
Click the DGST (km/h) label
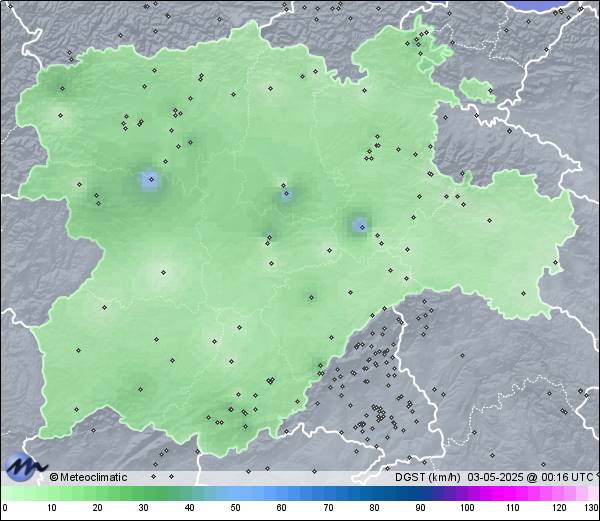click(428, 477)
